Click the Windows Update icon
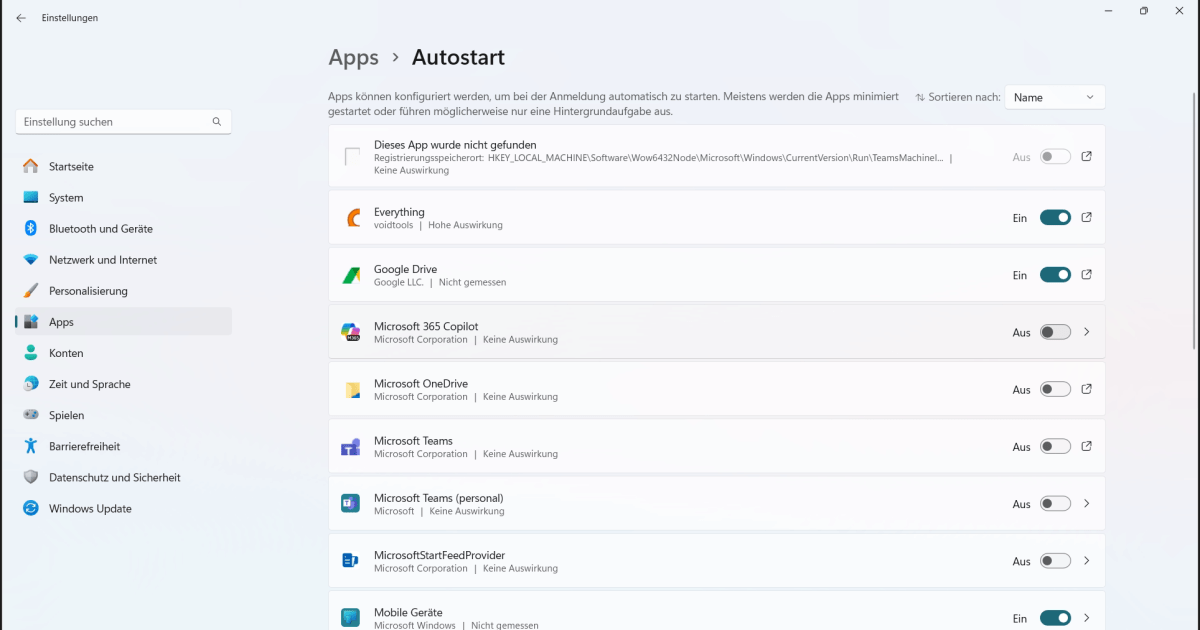This screenshot has width=1200, height=630. (x=31, y=508)
